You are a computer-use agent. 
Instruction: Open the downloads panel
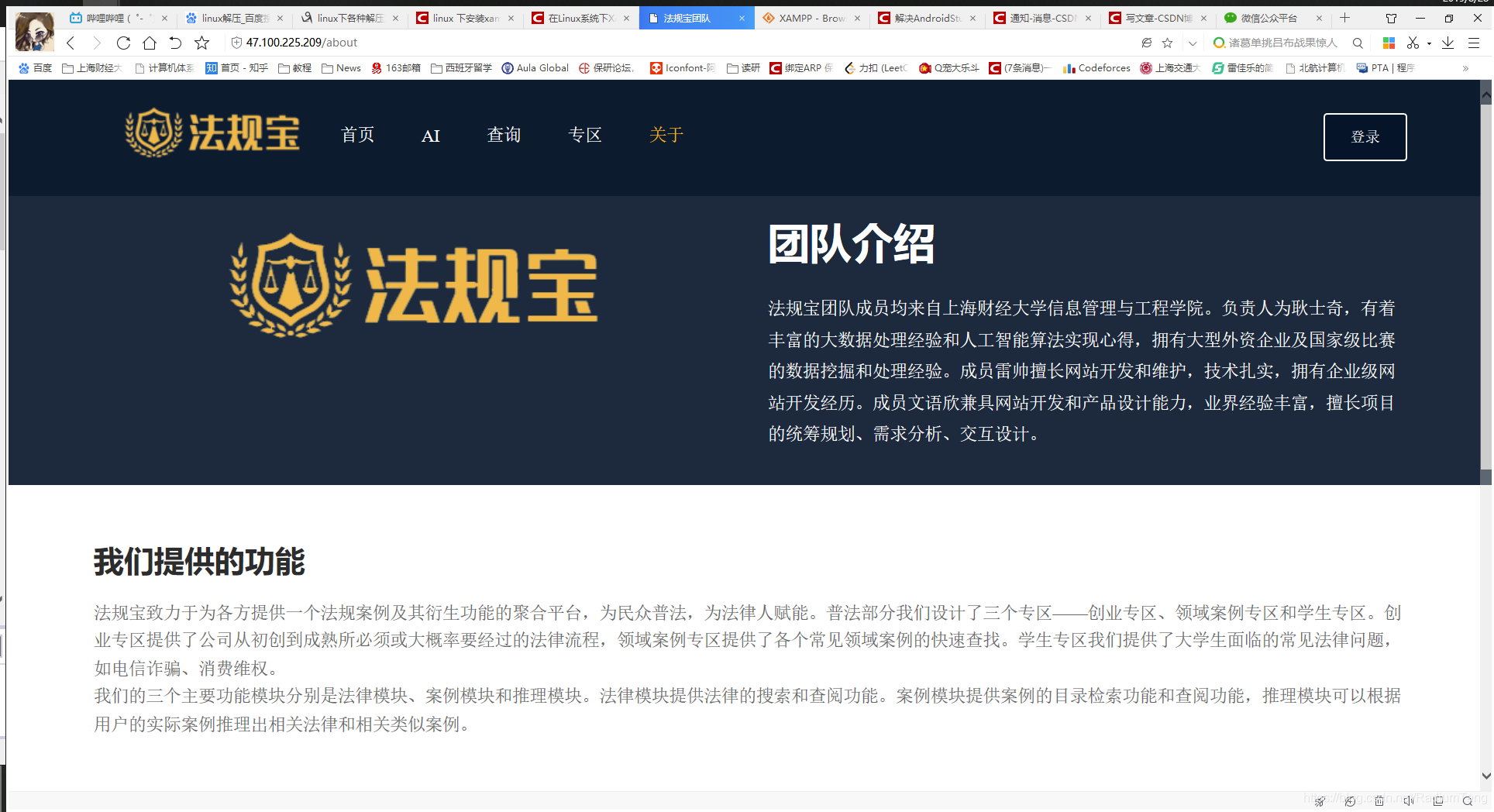(1449, 43)
